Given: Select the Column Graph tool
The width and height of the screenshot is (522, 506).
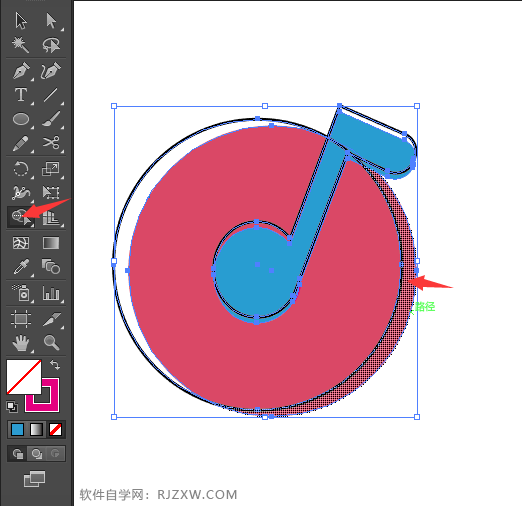Looking at the screenshot, I should [x=51, y=293].
